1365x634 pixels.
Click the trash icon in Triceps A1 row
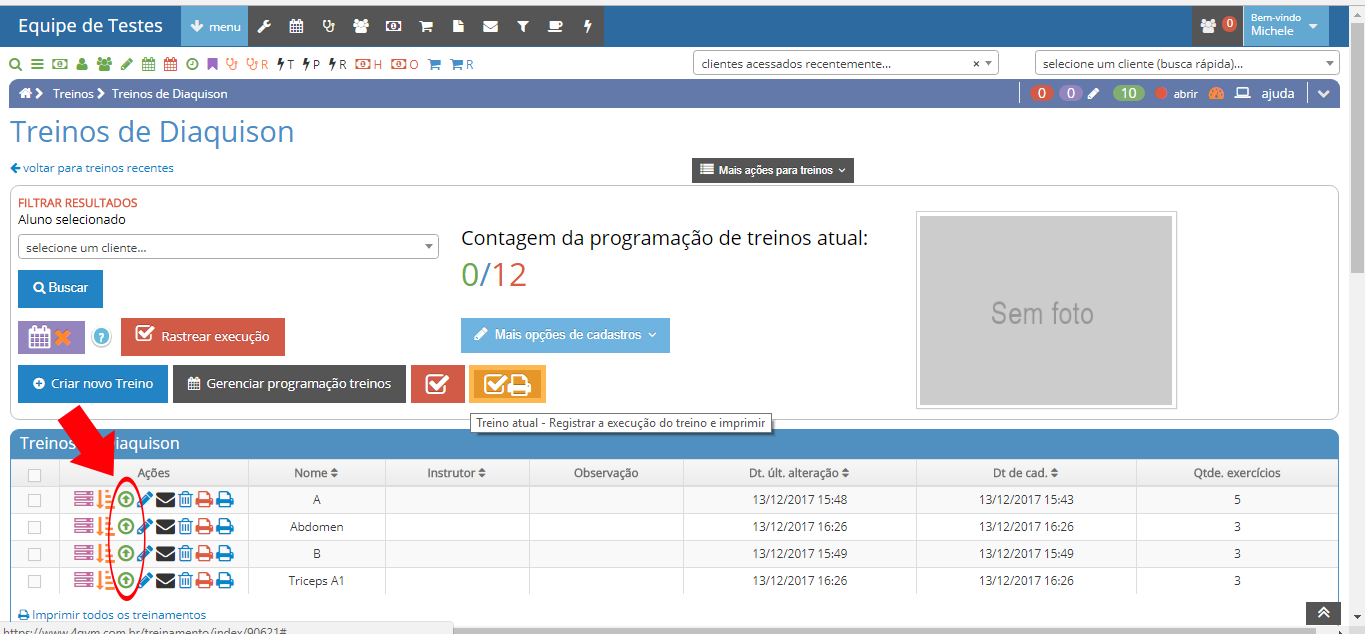click(x=185, y=580)
